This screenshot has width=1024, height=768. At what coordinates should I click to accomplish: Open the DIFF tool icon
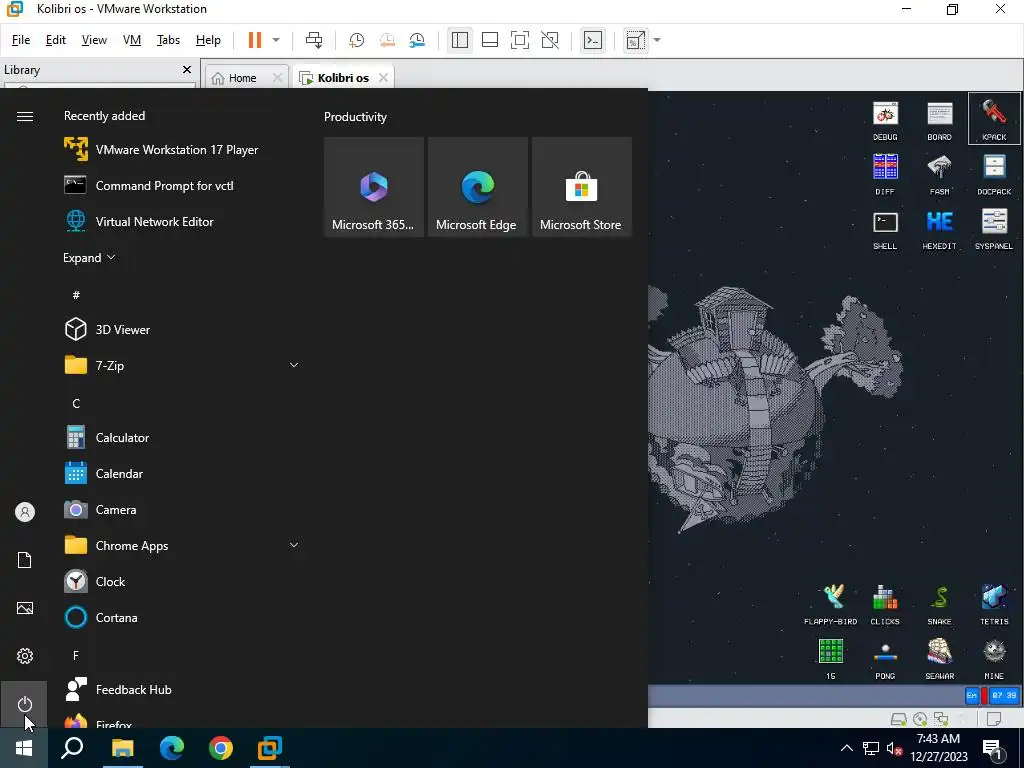pos(885,174)
